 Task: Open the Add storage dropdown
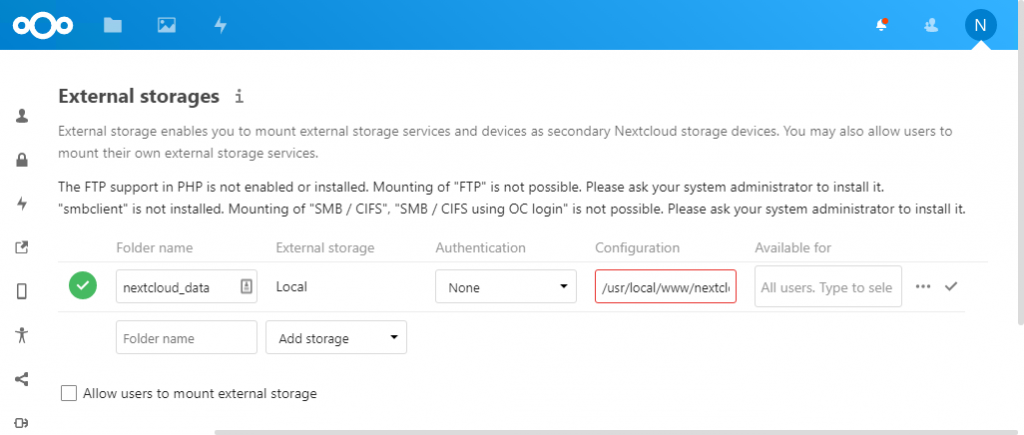(x=336, y=337)
